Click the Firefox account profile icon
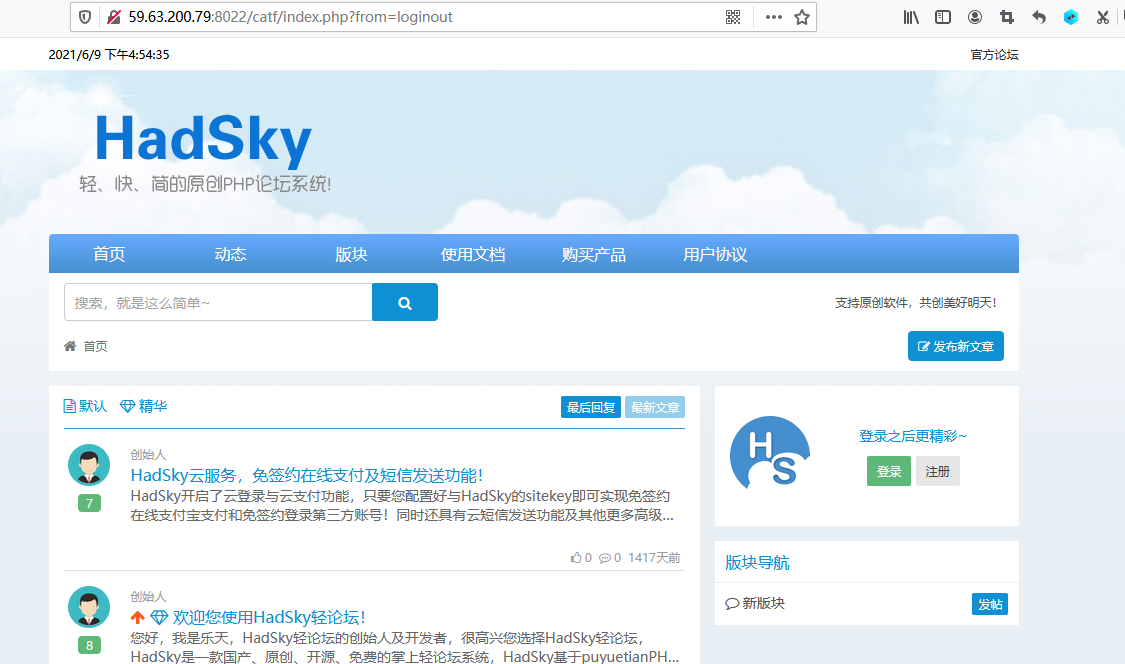Viewport: 1125px width, 664px height. (x=975, y=17)
